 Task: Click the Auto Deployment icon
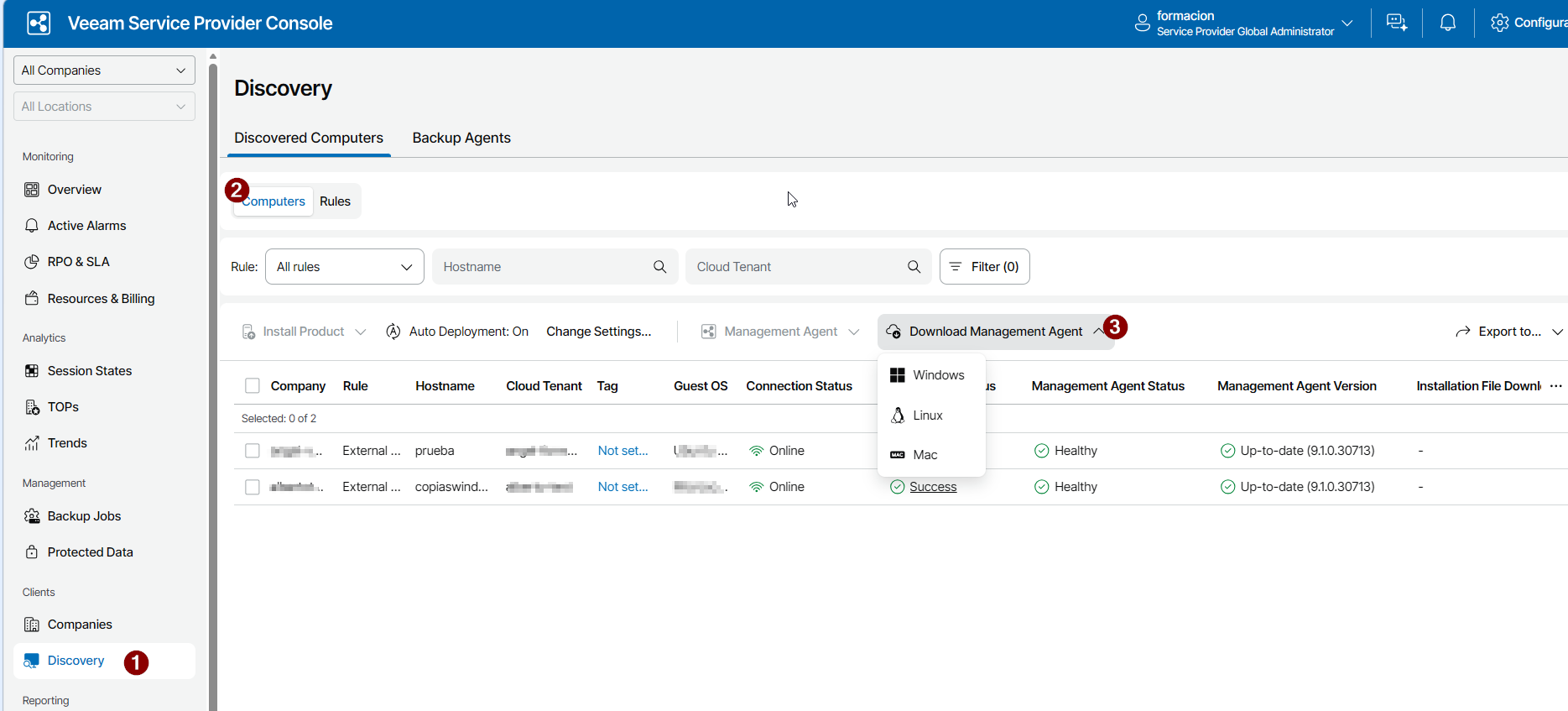pyautogui.click(x=393, y=332)
